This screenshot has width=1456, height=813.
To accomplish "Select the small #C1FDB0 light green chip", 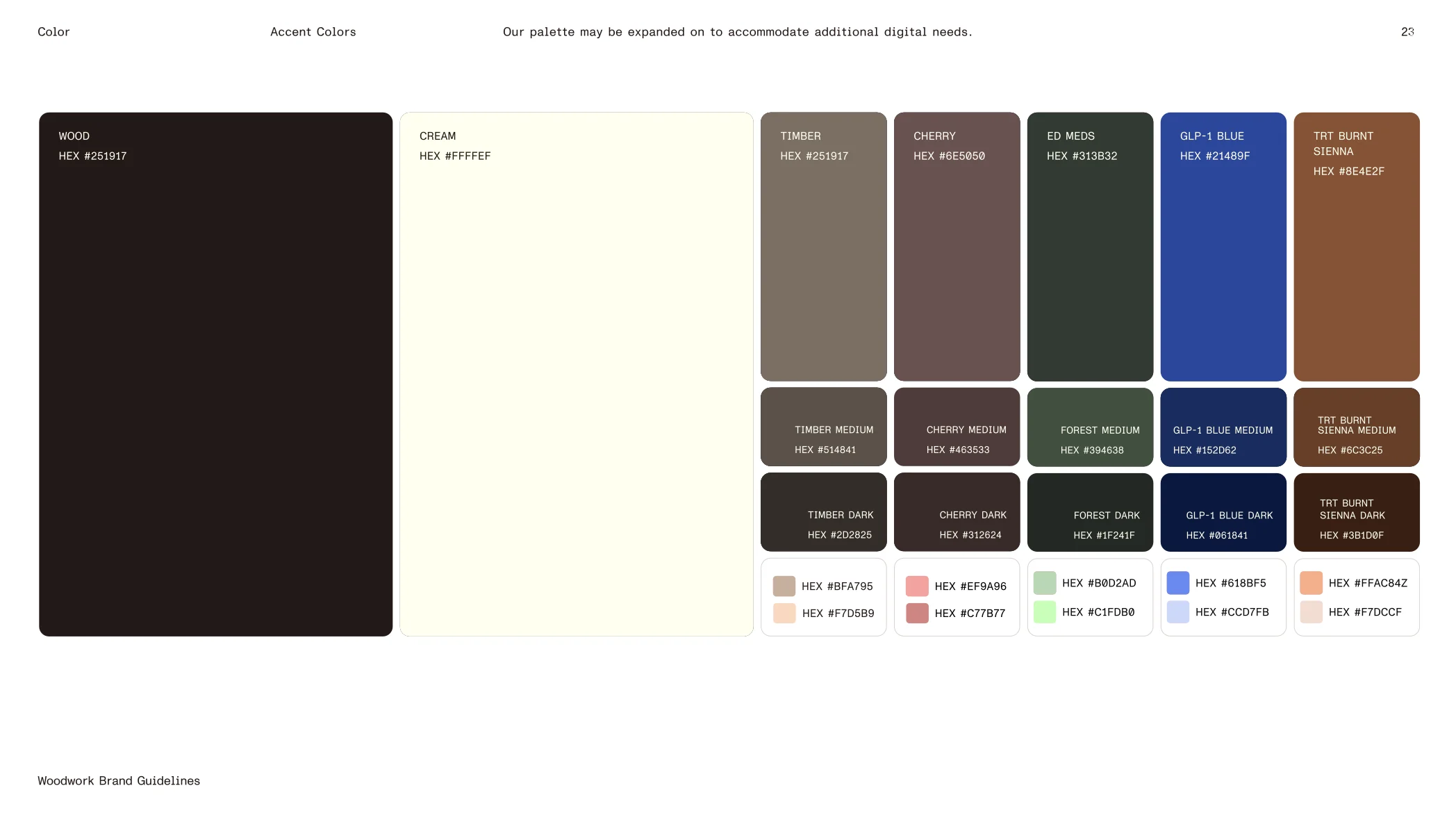I will click(1045, 612).
